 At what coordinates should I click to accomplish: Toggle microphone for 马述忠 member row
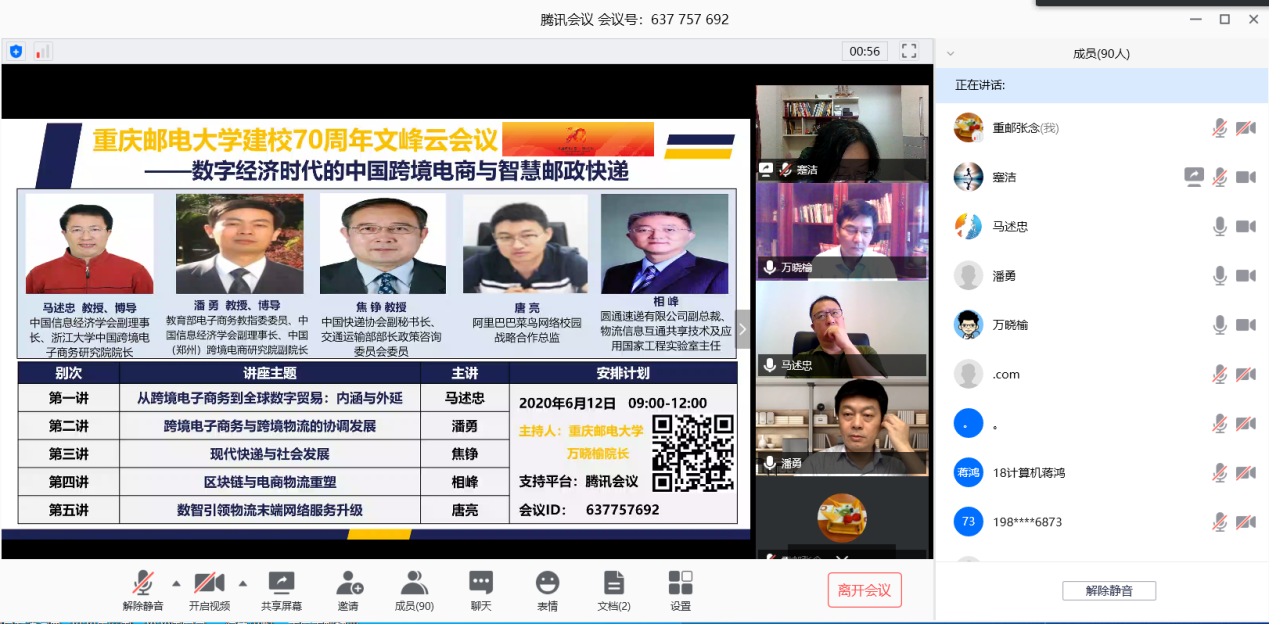pos(1219,226)
